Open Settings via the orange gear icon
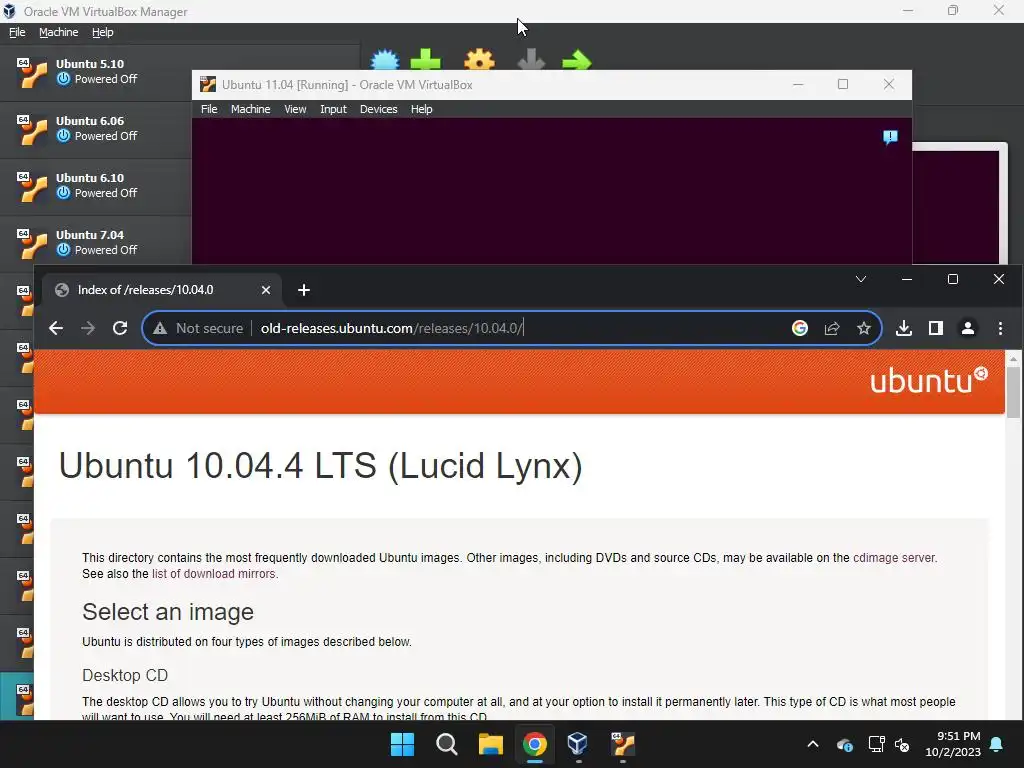Image resolution: width=1024 pixels, height=768 pixels. tap(479, 60)
